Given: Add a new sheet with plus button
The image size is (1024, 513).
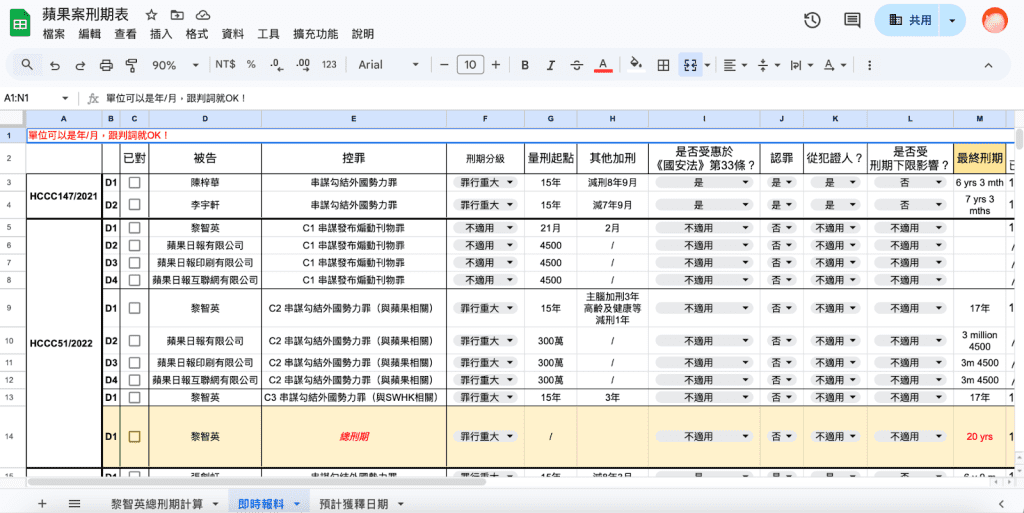Looking at the screenshot, I should coord(42,504).
